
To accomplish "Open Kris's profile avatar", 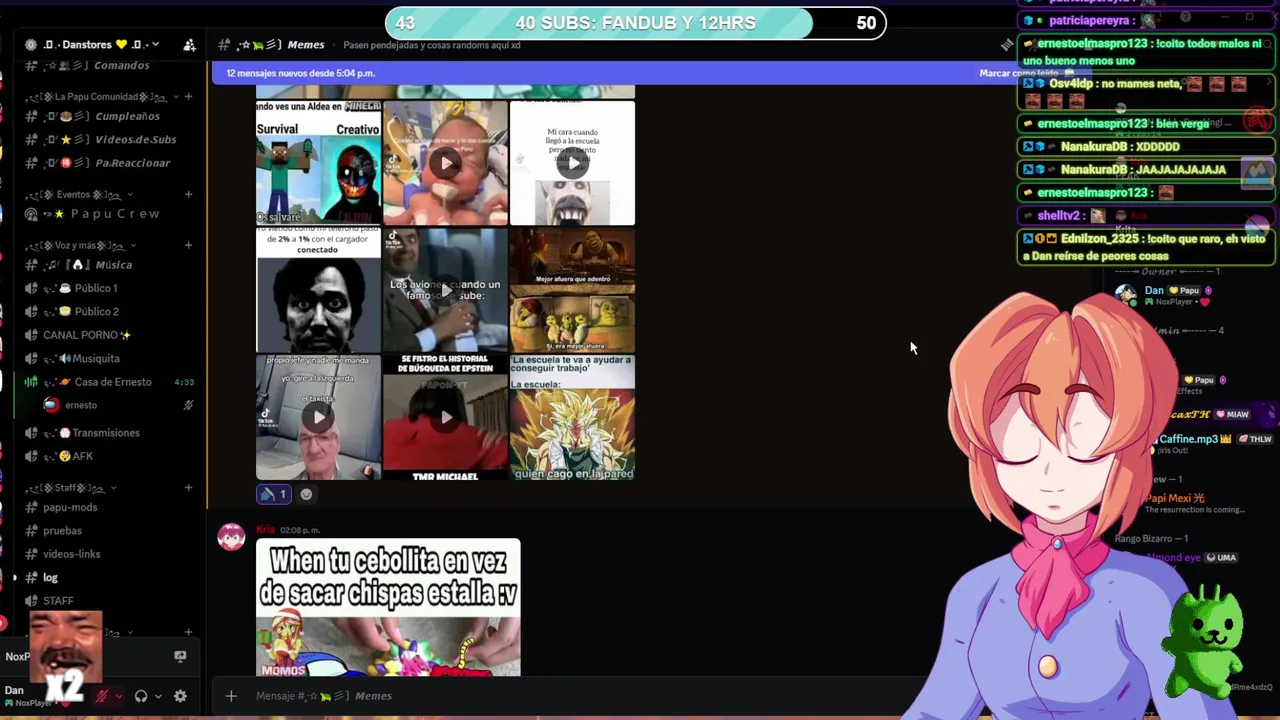I will point(231,537).
